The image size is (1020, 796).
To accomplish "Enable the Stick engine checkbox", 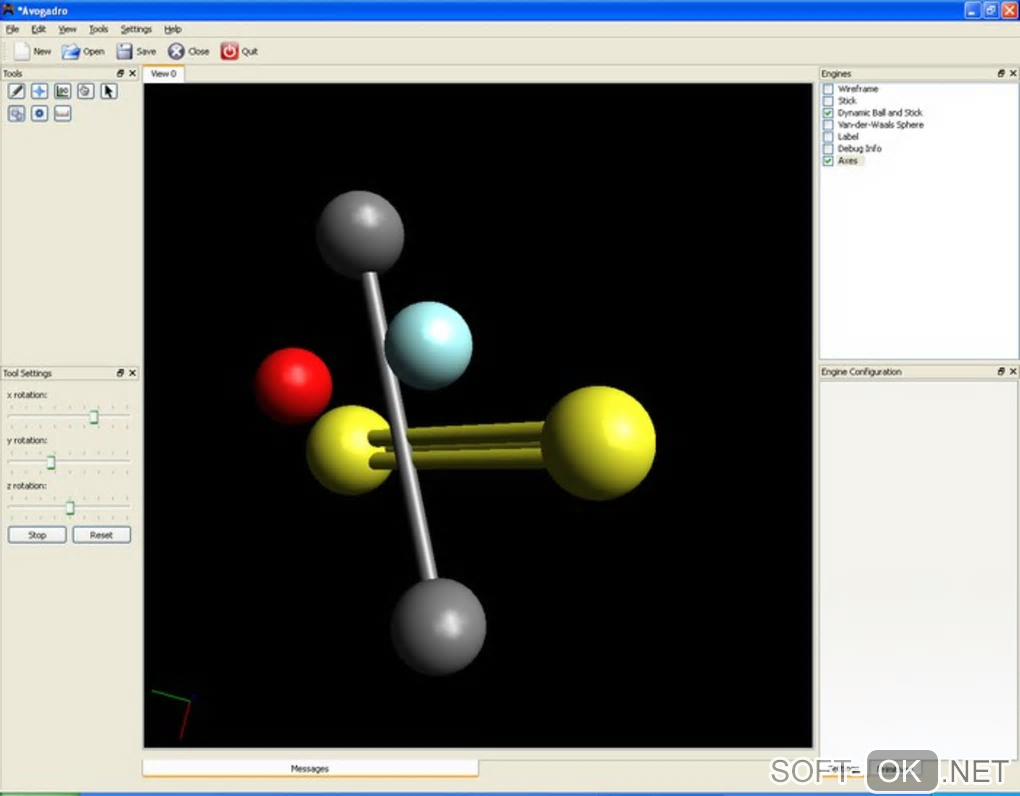I will tap(828, 101).
